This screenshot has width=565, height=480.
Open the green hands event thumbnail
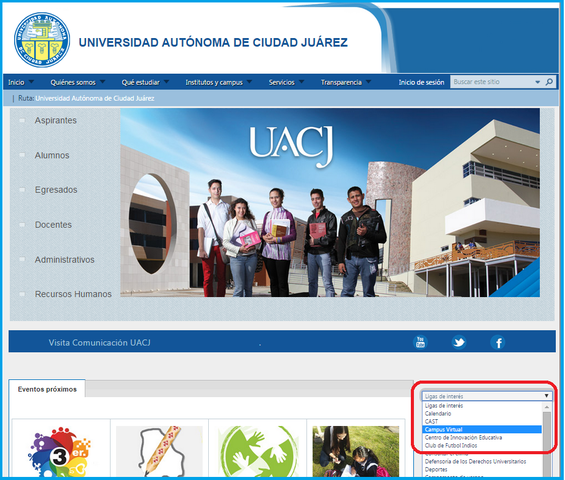point(258,452)
